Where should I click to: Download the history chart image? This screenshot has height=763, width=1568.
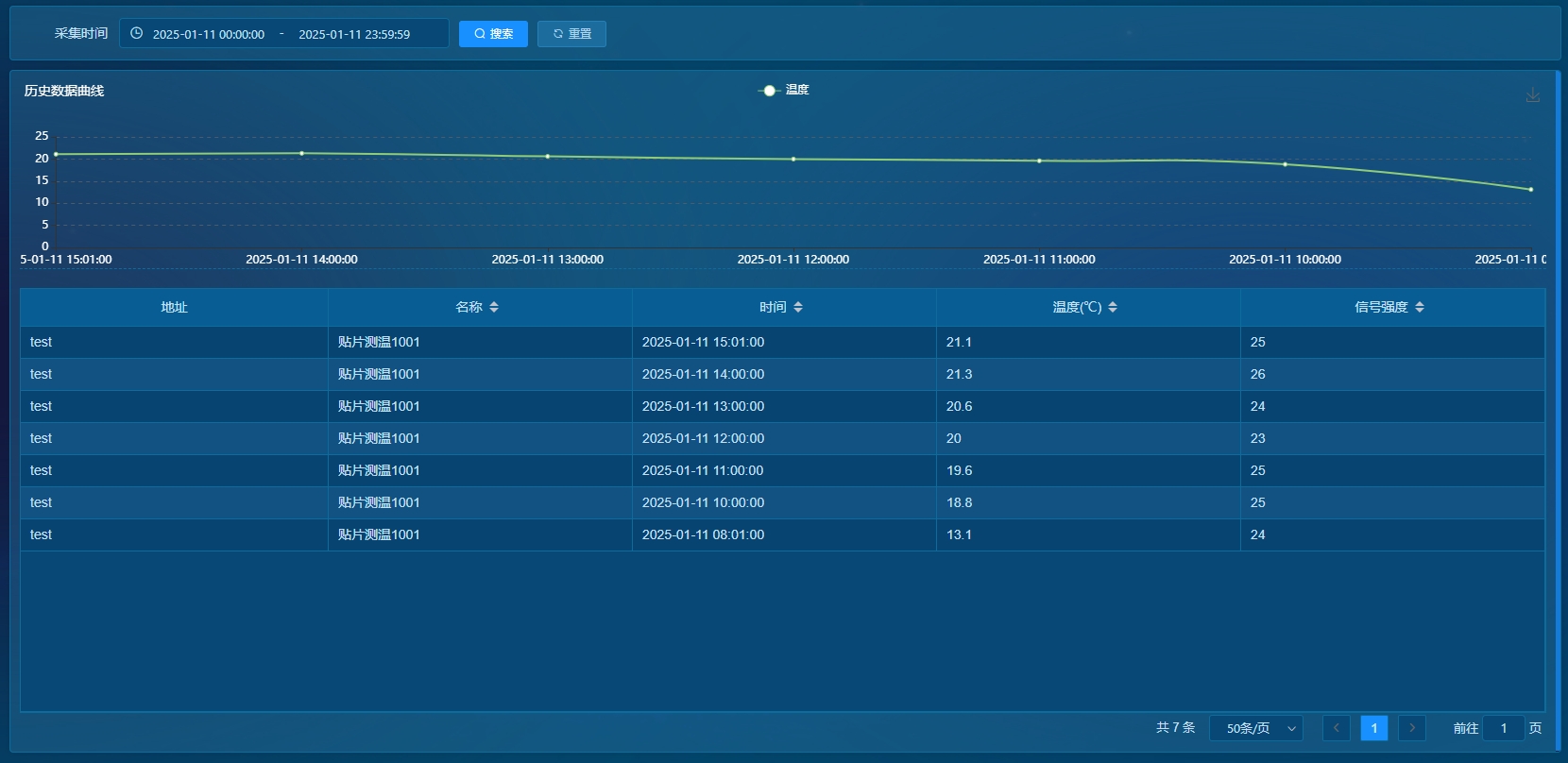(1532, 95)
